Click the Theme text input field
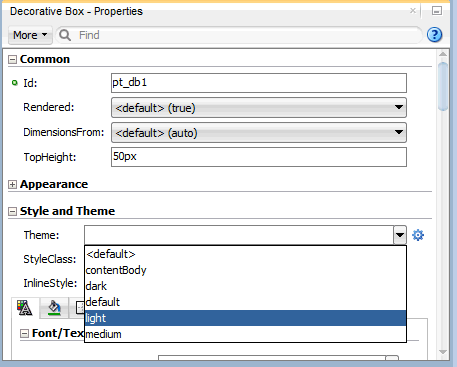457x367 pixels. (239, 235)
